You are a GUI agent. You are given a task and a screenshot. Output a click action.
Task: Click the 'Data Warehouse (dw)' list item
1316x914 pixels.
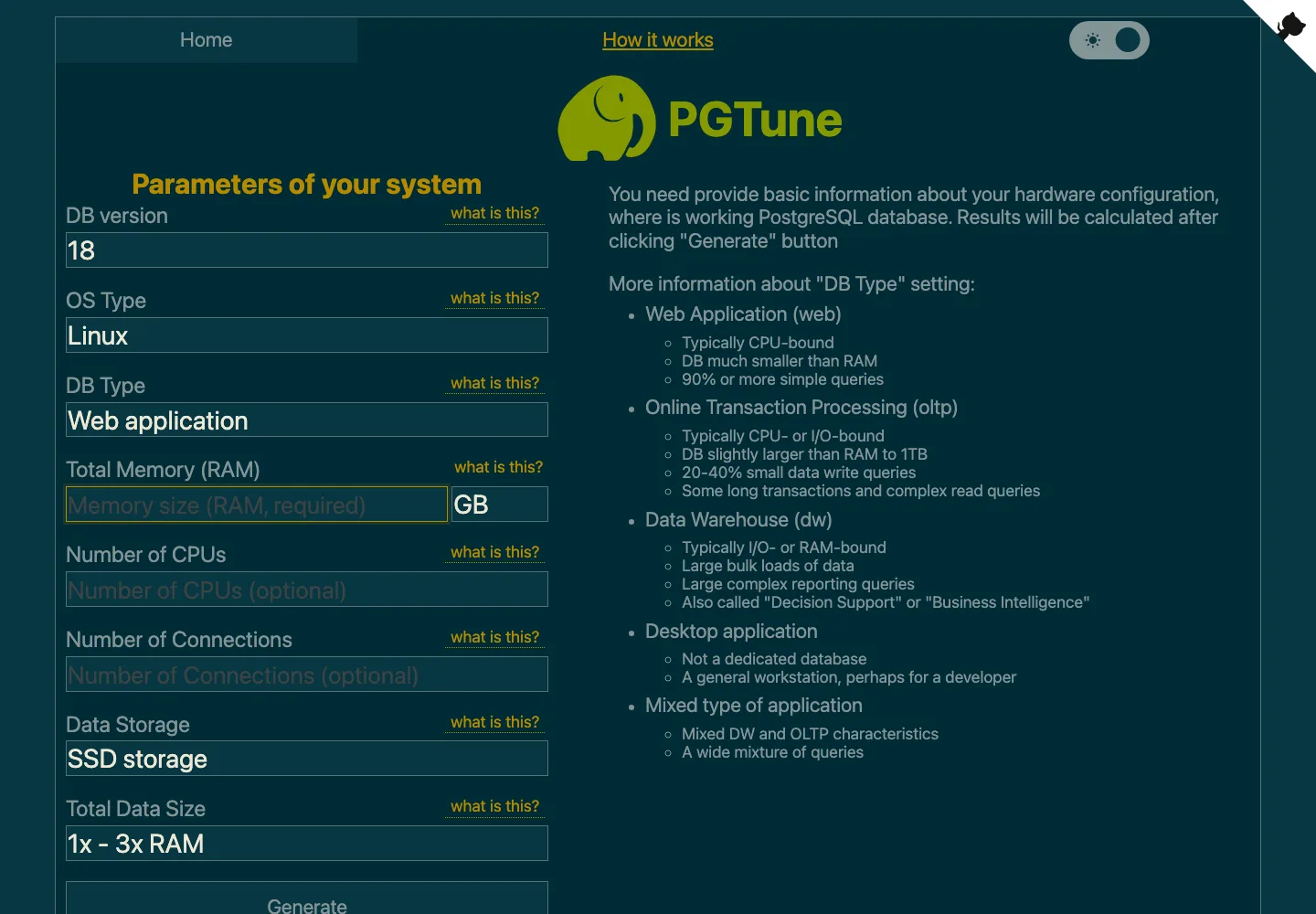pos(738,520)
